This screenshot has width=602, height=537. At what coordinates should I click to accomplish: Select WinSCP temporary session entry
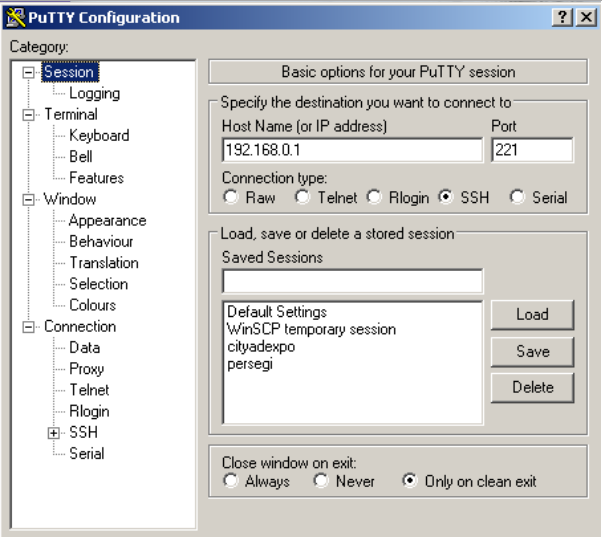[311, 329]
